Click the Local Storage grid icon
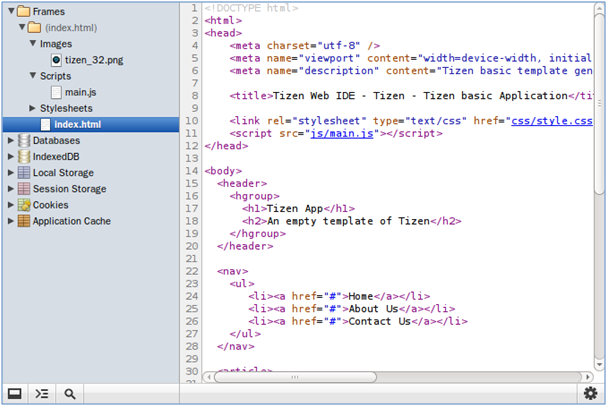608x406 pixels. click(24, 173)
